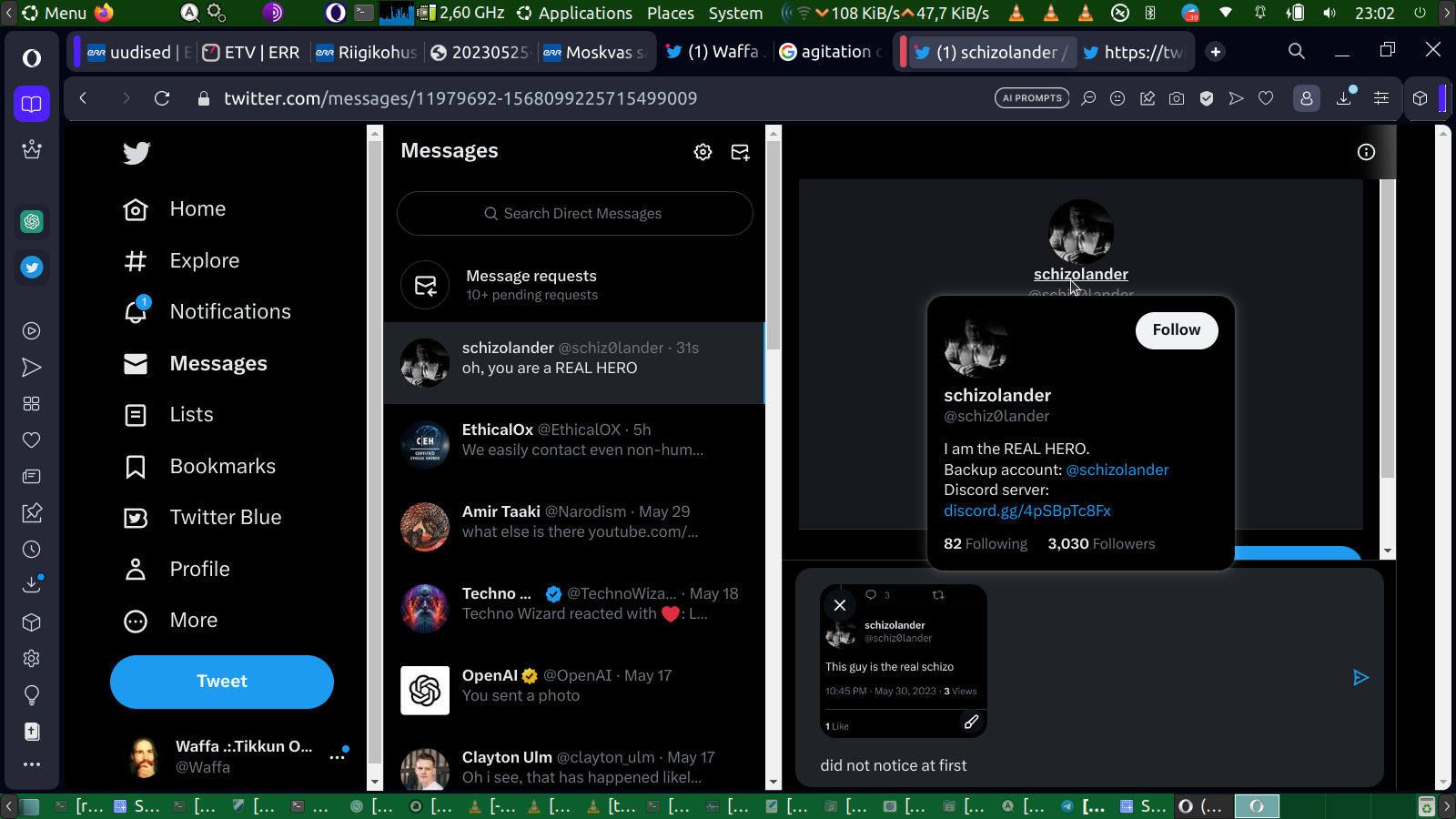This screenshot has height=819, width=1456.
Task: Open Opera sidebar bookmarks heart icon
Action: tap(32, 440)
